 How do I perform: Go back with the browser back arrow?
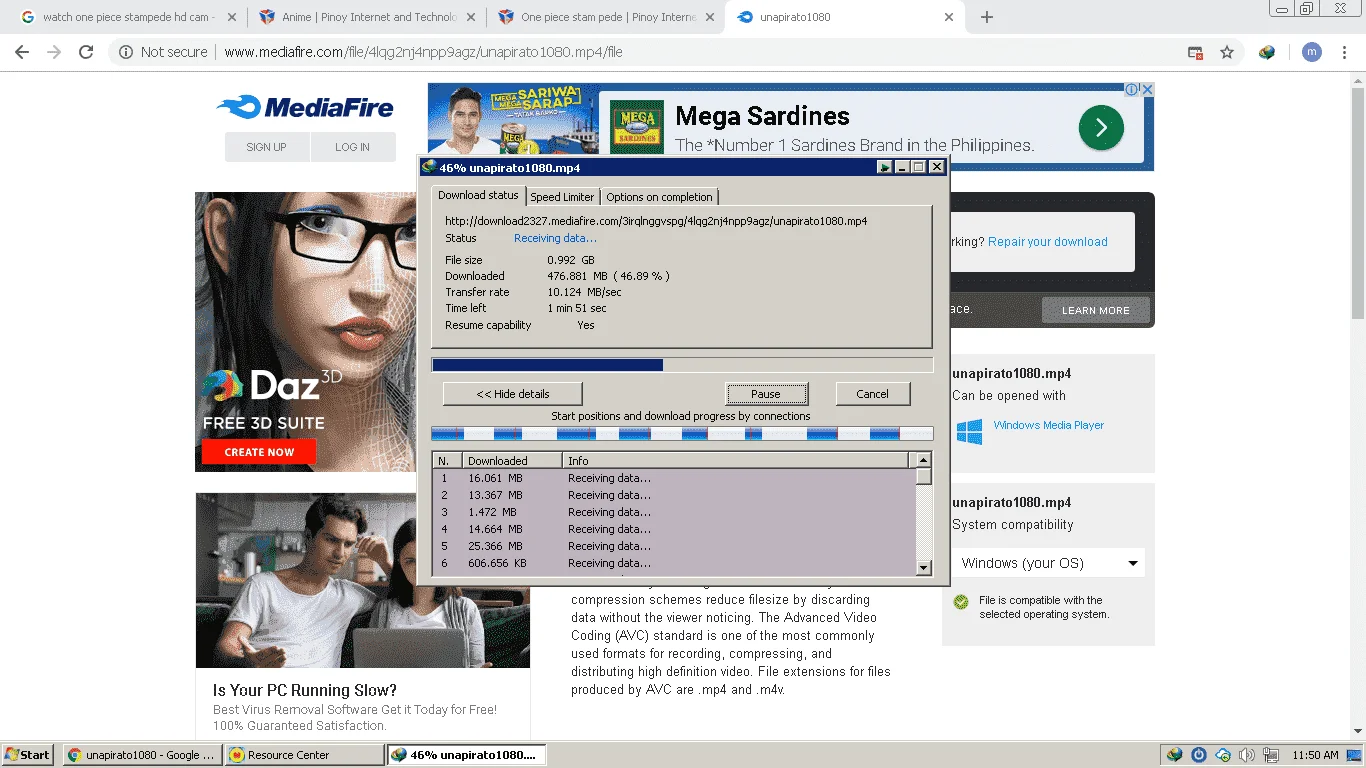pos(22,52)
